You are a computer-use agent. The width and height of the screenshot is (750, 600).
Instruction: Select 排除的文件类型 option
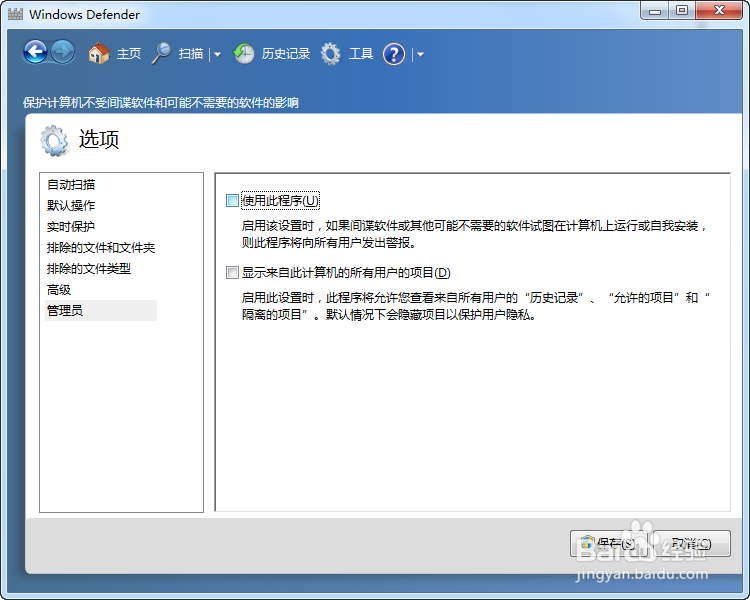pyautogui.click(x=88, y=269)
